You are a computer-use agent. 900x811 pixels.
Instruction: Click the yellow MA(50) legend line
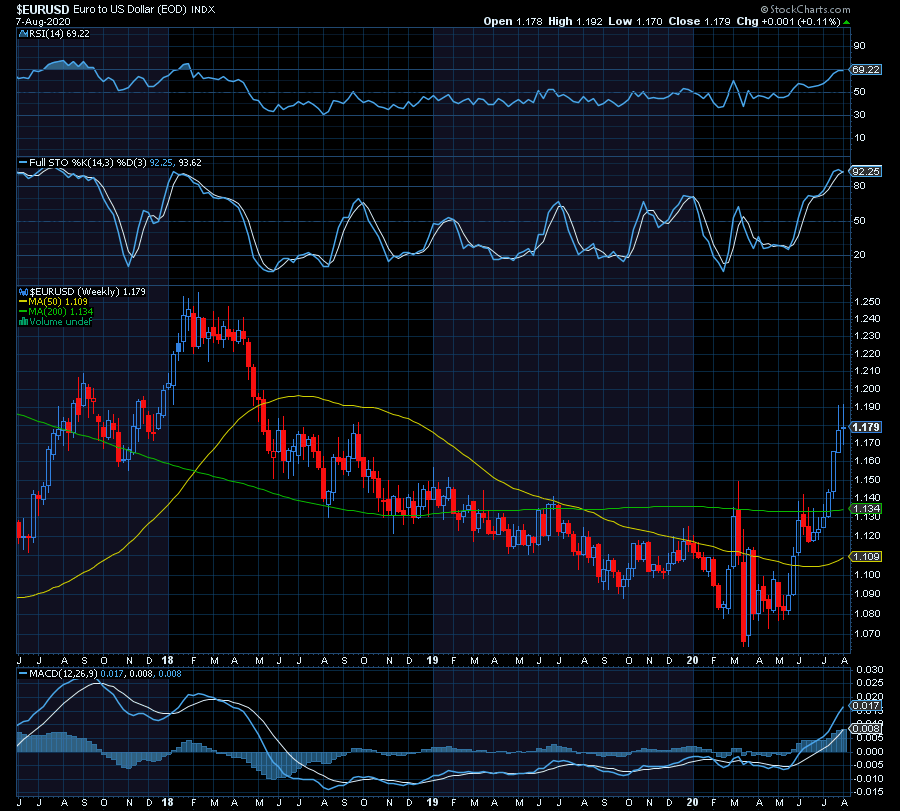[x=24, y=301]
